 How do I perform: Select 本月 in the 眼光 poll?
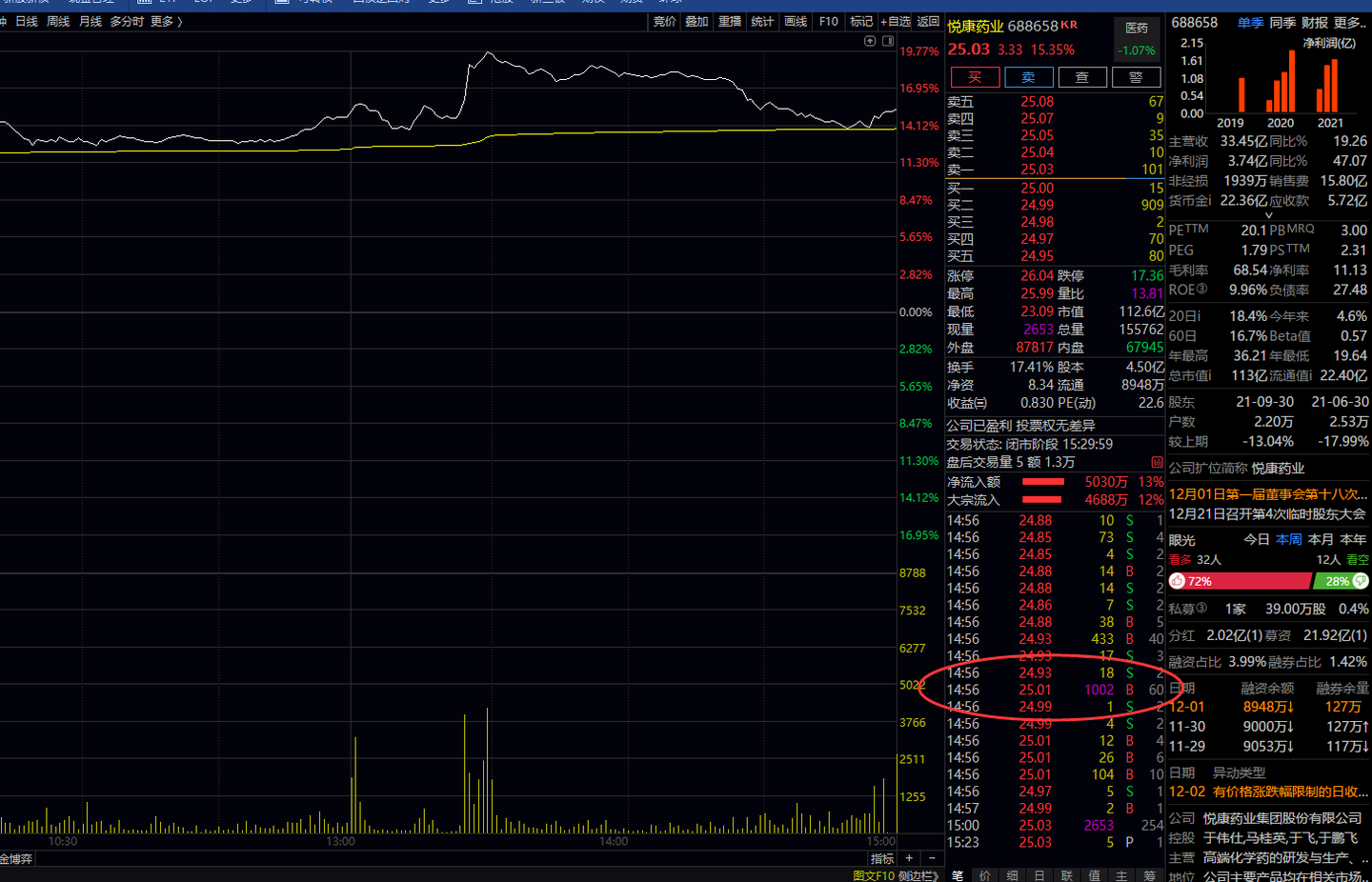(x=1322, y=539)
